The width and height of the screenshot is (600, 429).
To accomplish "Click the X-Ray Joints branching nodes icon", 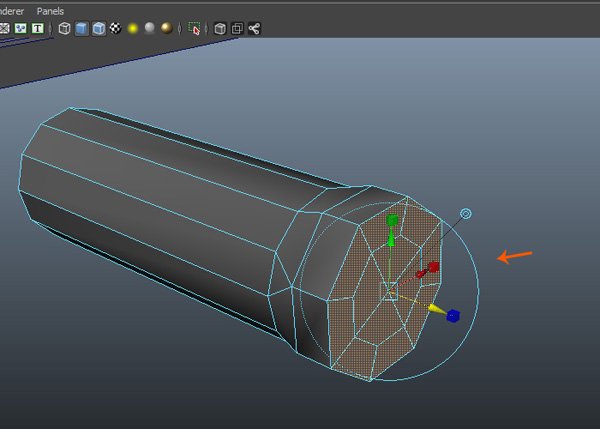I will 254,28.
